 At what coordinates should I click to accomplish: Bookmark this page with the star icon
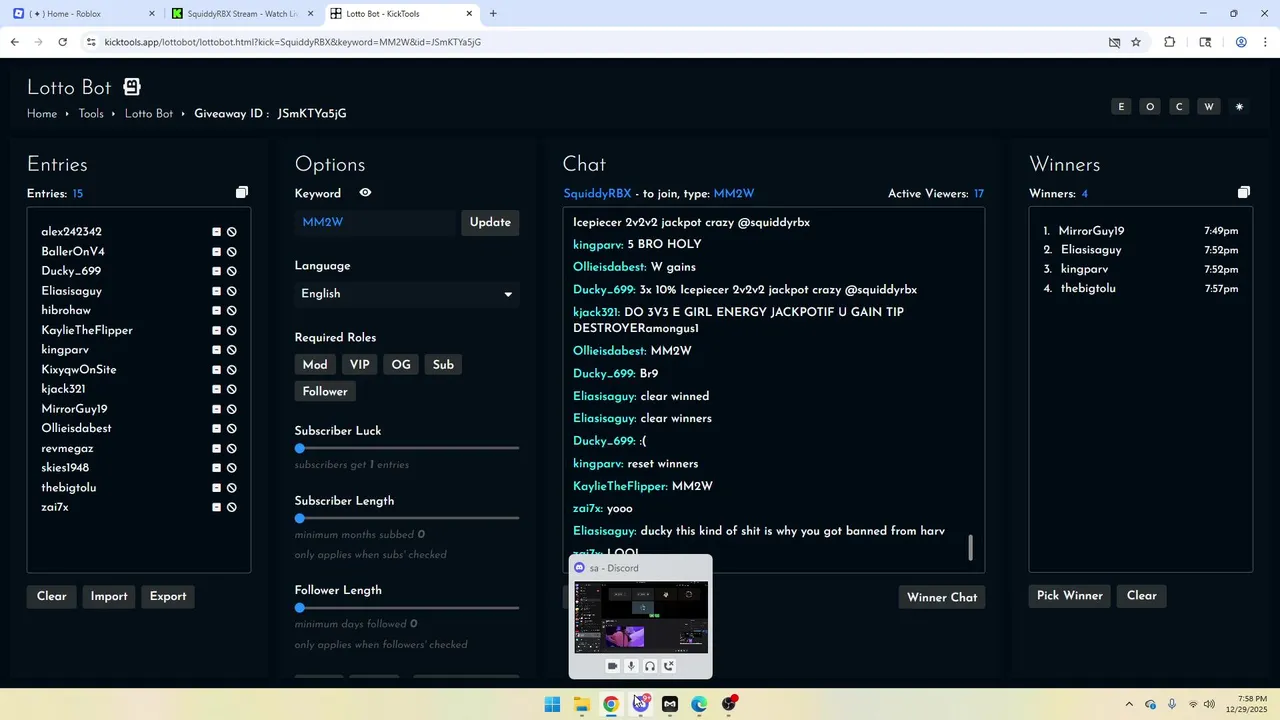click(1136, 42)
